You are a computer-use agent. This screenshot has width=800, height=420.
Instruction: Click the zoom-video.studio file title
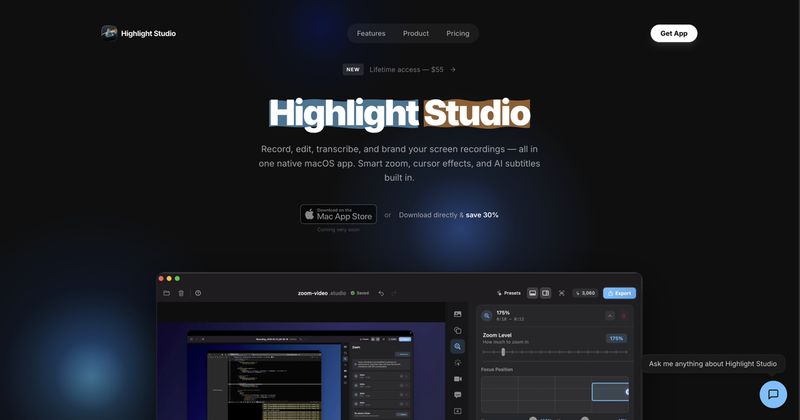tap(322, 293)
